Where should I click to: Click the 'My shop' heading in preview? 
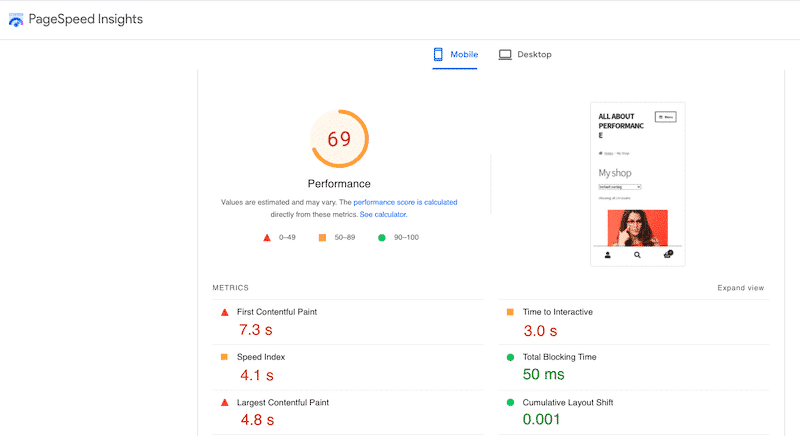[615, 173]
